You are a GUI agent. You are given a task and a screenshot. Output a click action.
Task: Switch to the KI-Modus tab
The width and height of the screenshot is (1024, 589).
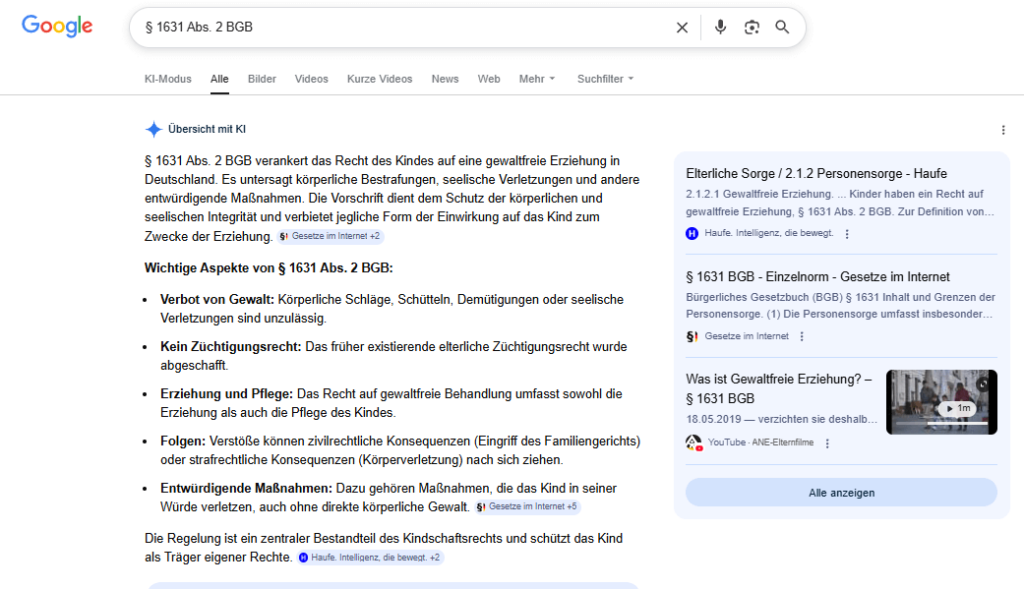[168, 79]
